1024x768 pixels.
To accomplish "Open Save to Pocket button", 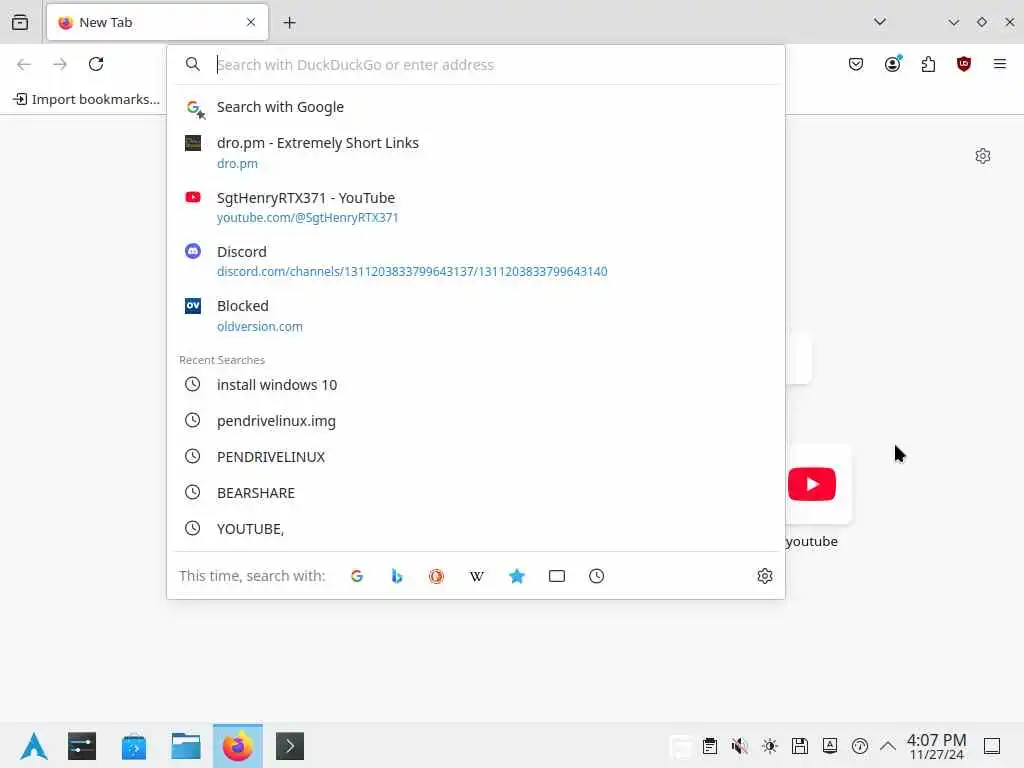I will pos(856,64).
